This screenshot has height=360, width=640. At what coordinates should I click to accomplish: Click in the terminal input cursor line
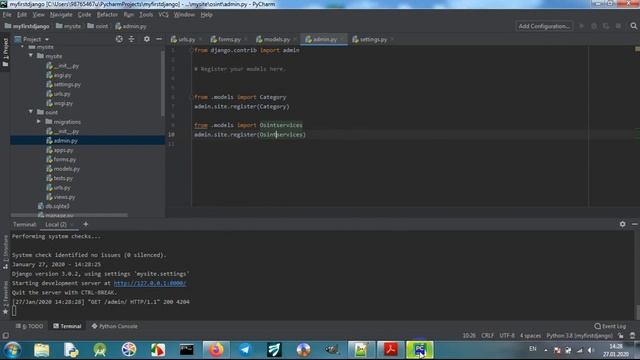pos(14,311)
